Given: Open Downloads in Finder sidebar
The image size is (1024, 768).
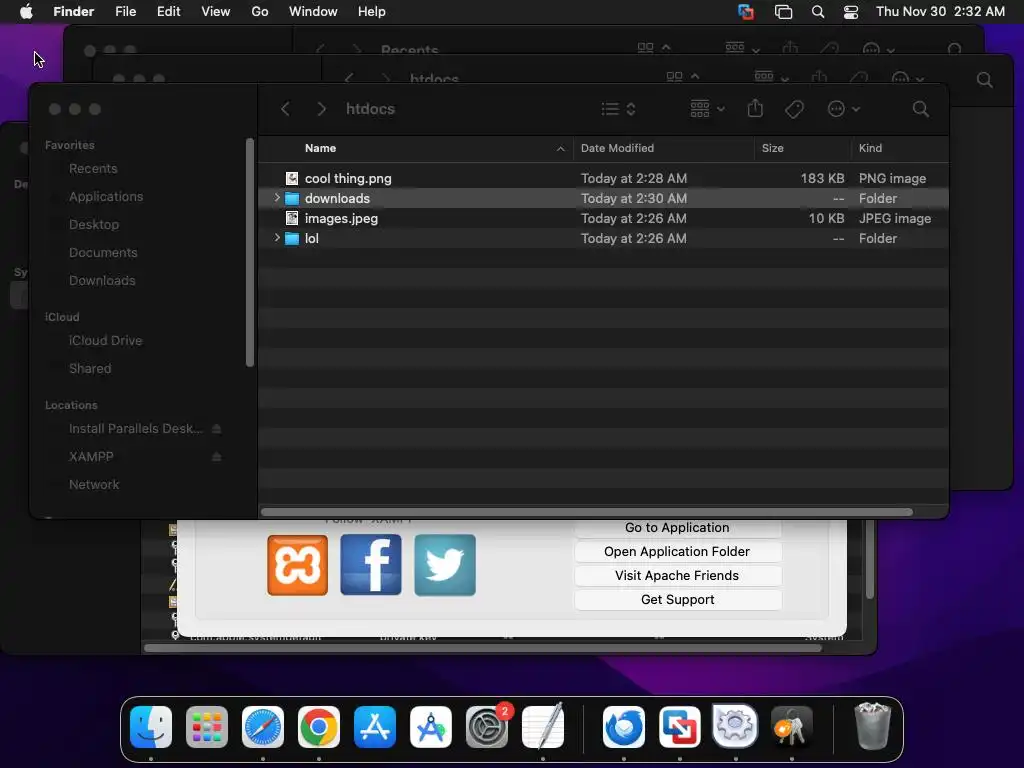Looking at the screenshot, I should pos(103,281).
